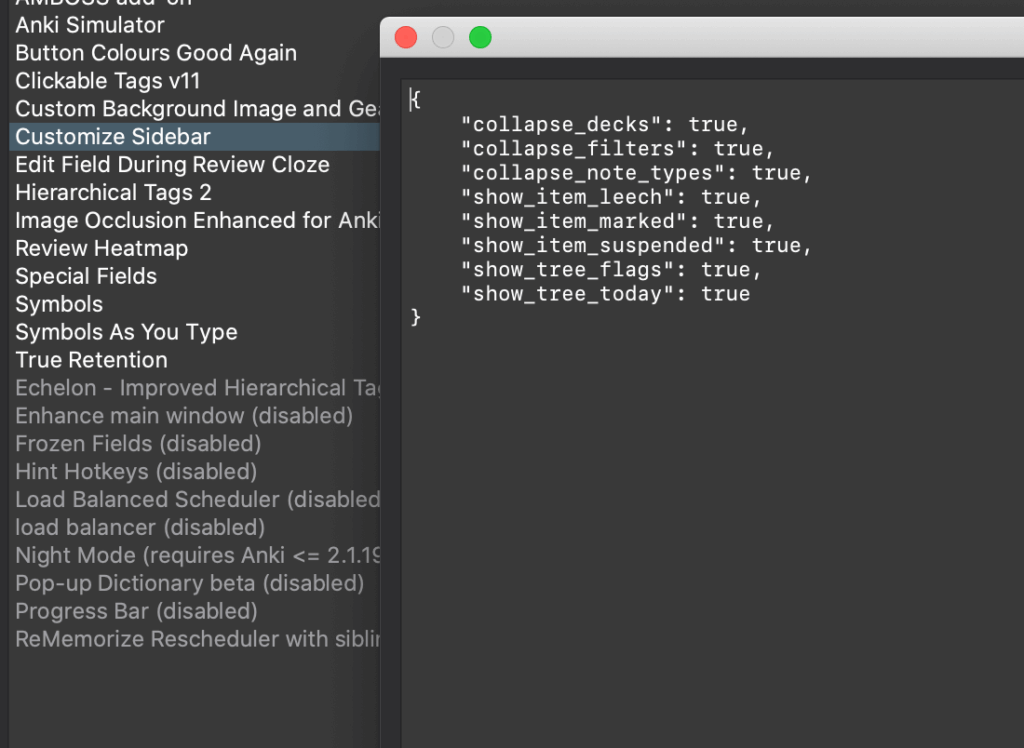The image size is (1024, 748).
Task: Select the Echelon Improved Hierarchical Tags row
Action: pos(195,388)
